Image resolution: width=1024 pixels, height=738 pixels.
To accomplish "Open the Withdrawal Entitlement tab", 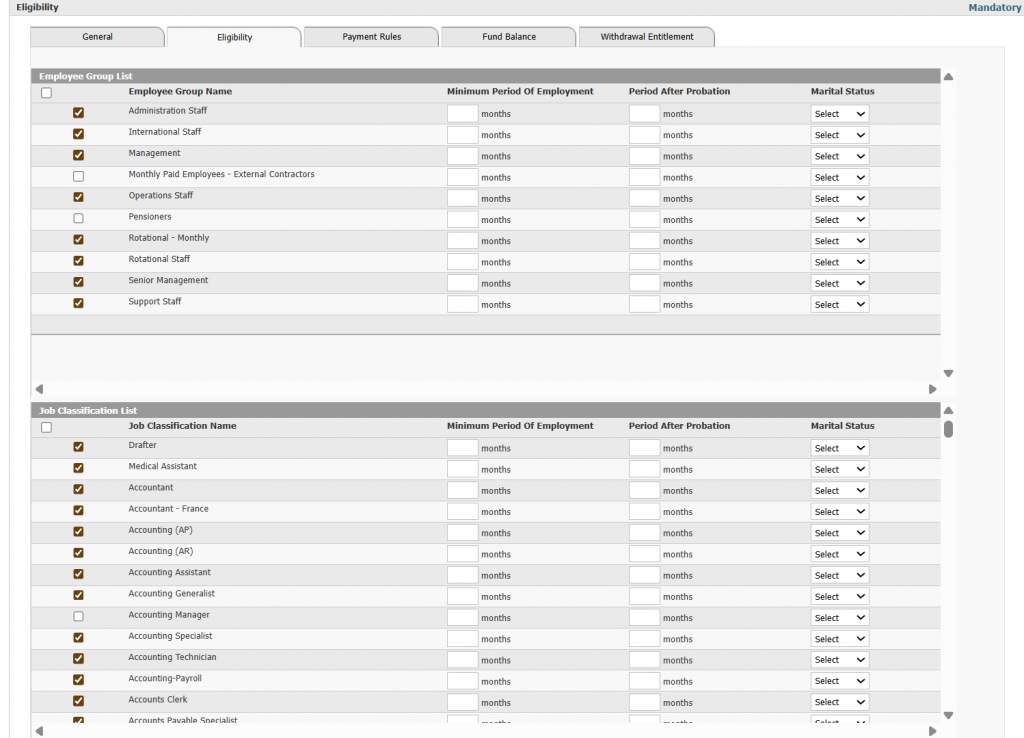I will [647, 37].
